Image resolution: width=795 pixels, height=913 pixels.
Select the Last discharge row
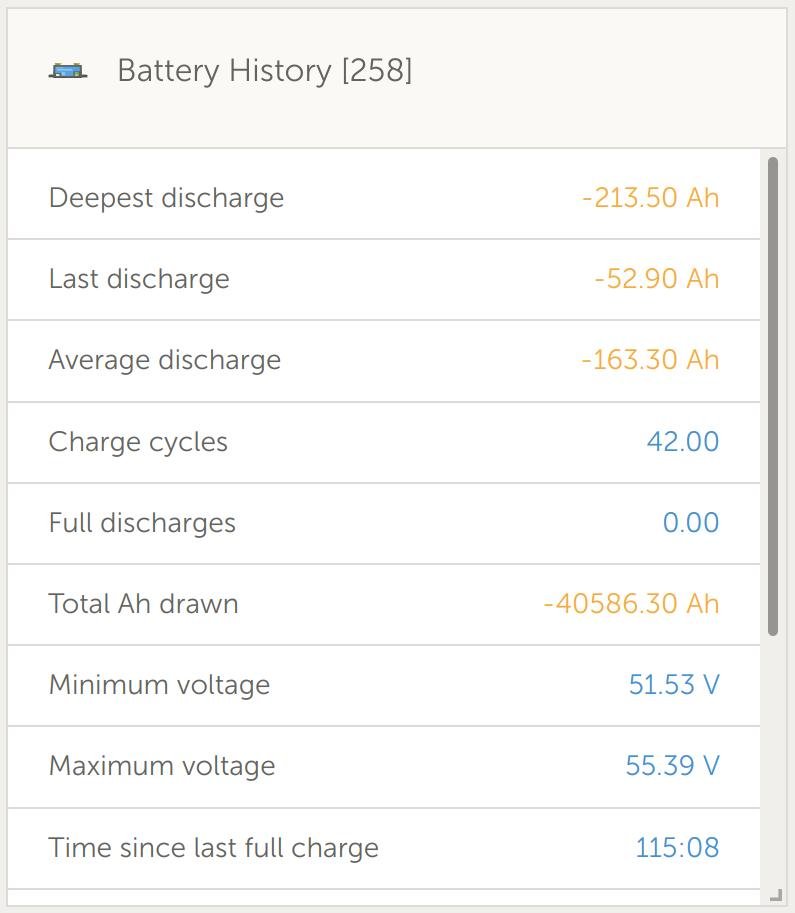[x=383, y=279]
